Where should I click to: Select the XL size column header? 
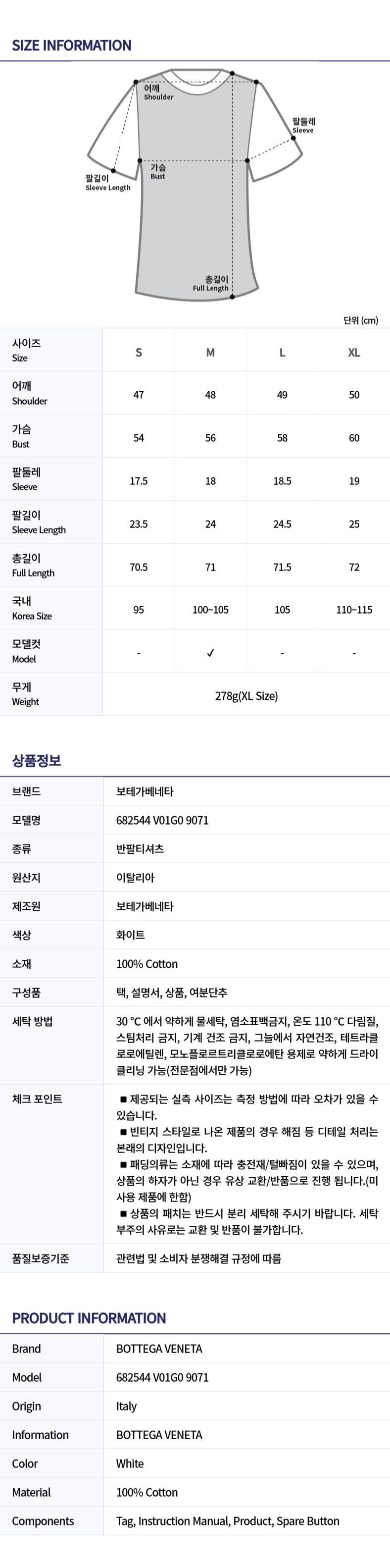point(354,353)
